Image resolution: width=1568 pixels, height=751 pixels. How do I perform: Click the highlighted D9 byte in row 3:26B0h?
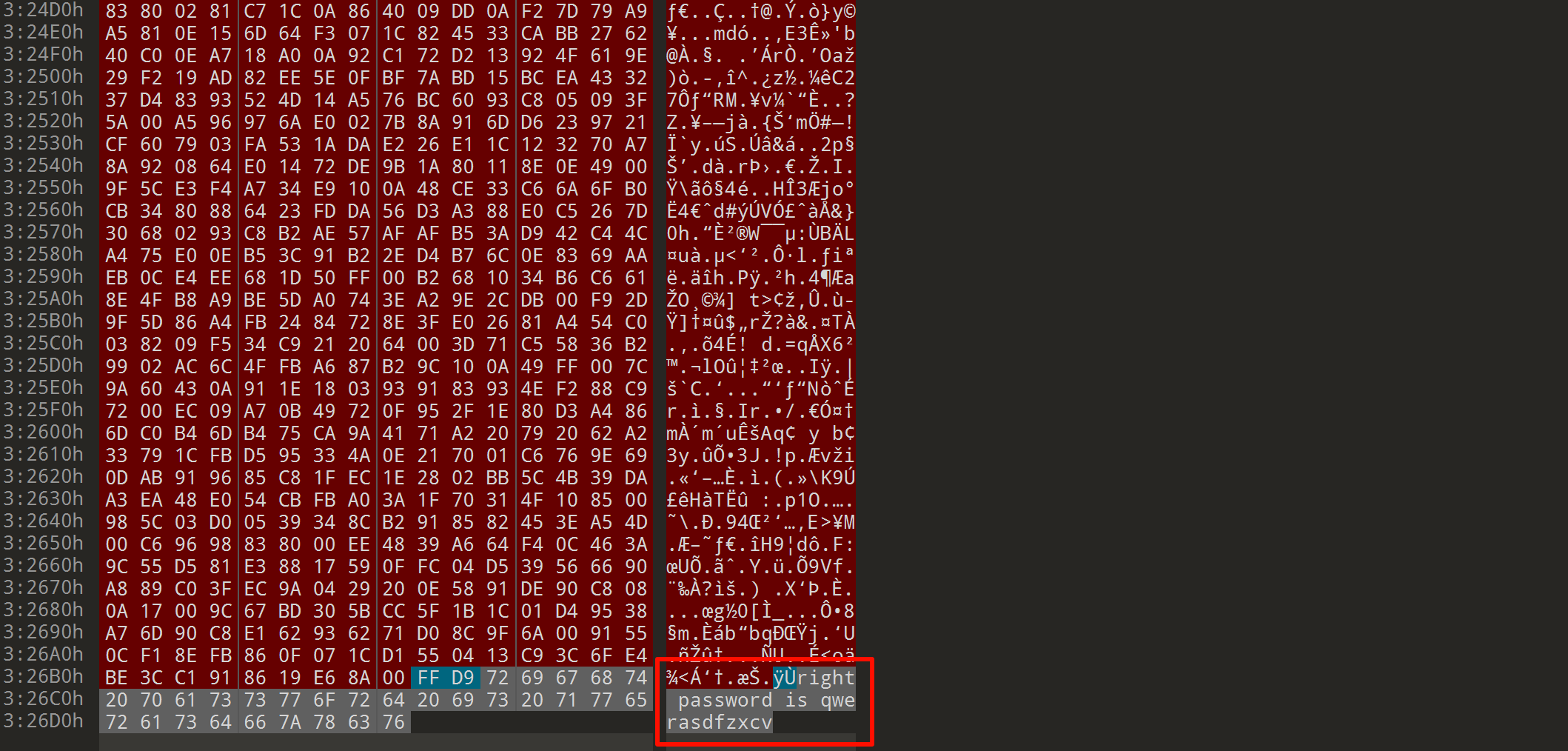pyautogui.click(x=463, y=678)
